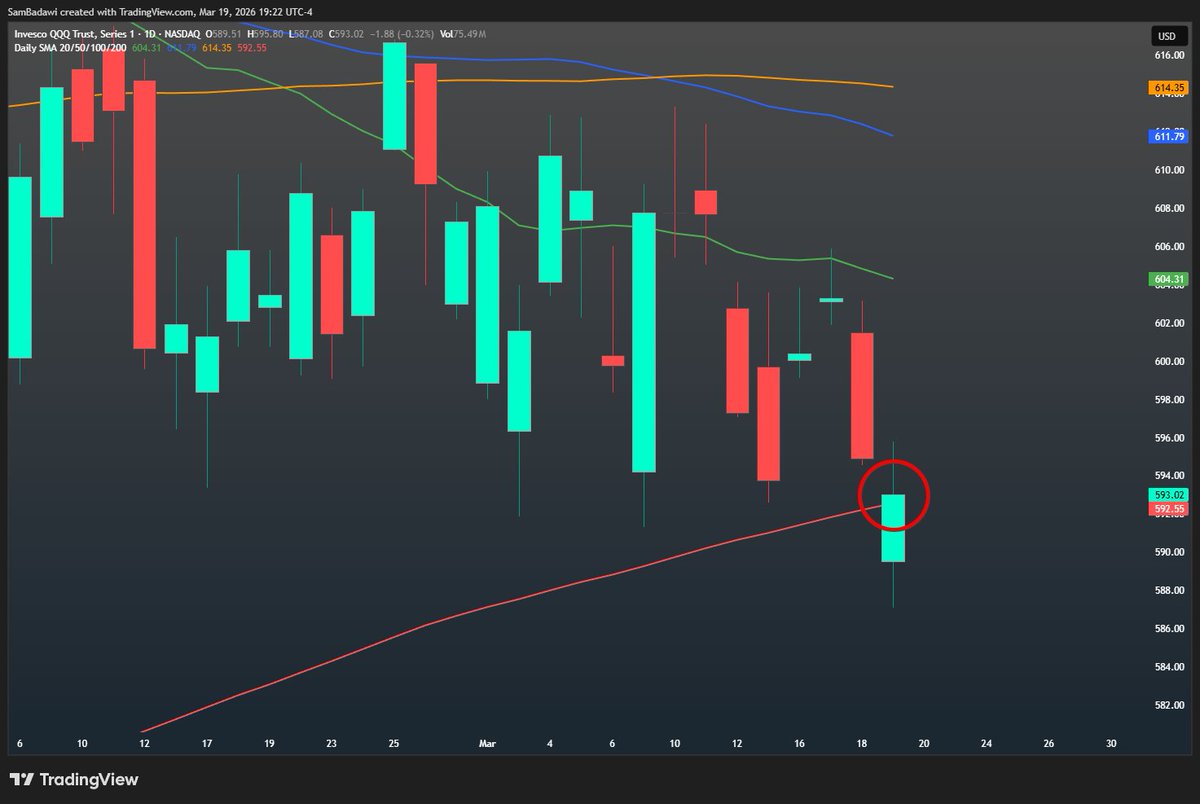The height and width of the screenshot is (804, 1200).
Task: Click the 590.00 price scale label
Action: [1169, 552]
